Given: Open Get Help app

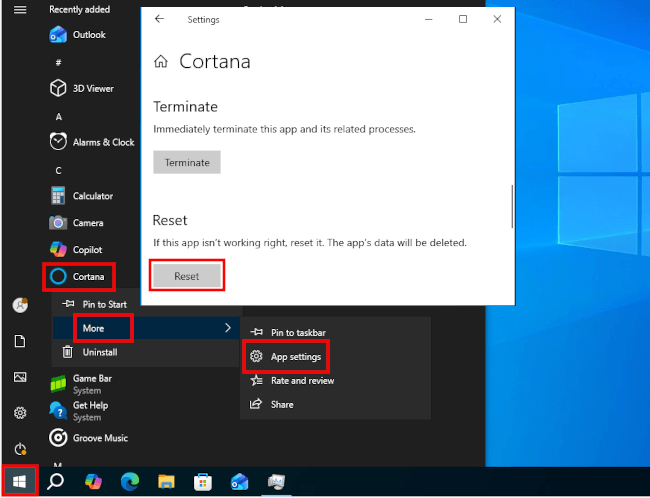Looking at the screenshot, I should pyautogui.click(x=79, y=411).
